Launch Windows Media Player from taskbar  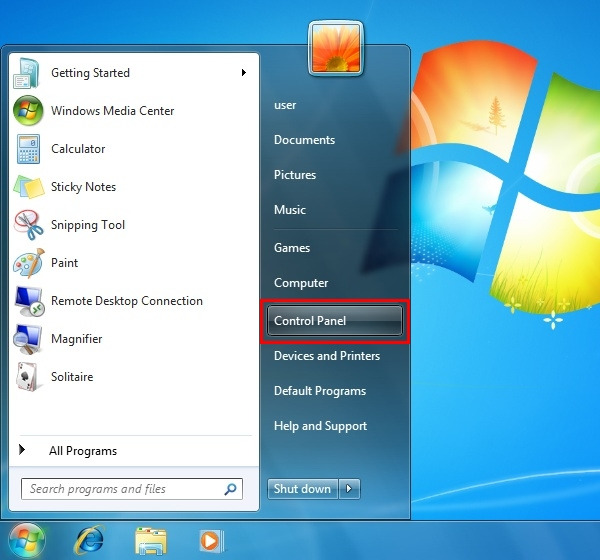pyautogui.click(x=210, y=541)
